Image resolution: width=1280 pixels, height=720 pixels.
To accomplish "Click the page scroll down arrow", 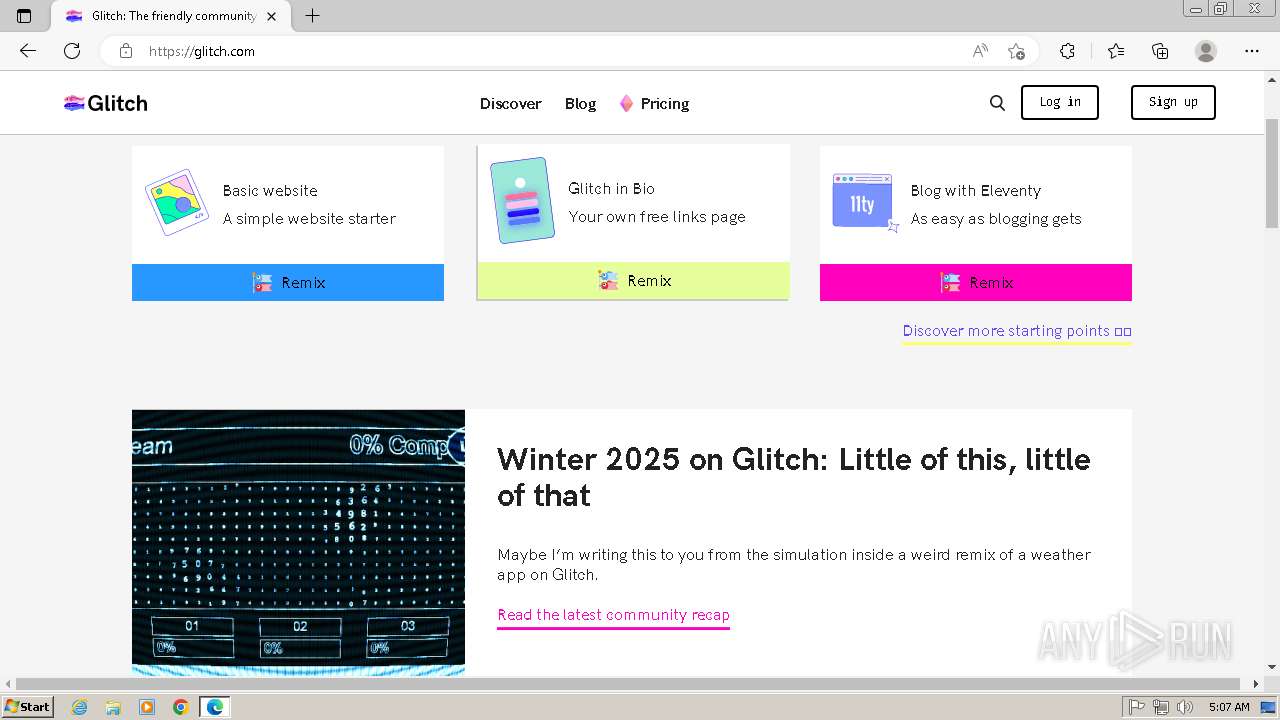I will (1272, 667).
